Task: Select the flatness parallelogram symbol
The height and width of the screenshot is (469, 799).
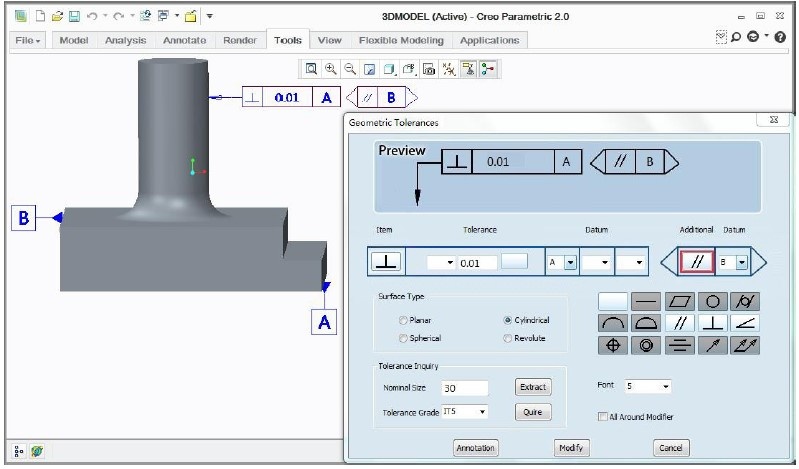Action: click(x=680, y=302)
